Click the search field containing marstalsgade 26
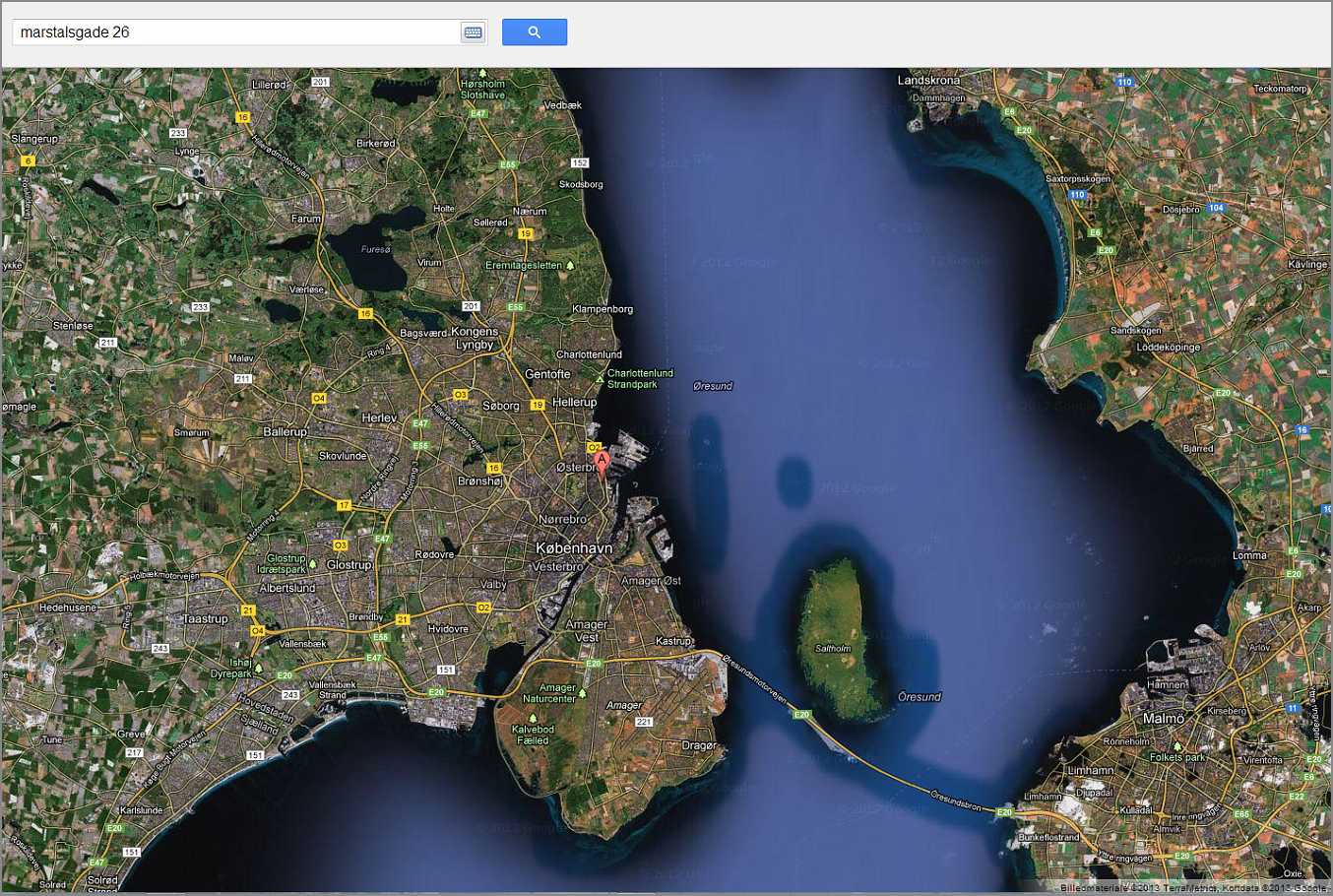The image size is (1333, 896). pos(236,32)
